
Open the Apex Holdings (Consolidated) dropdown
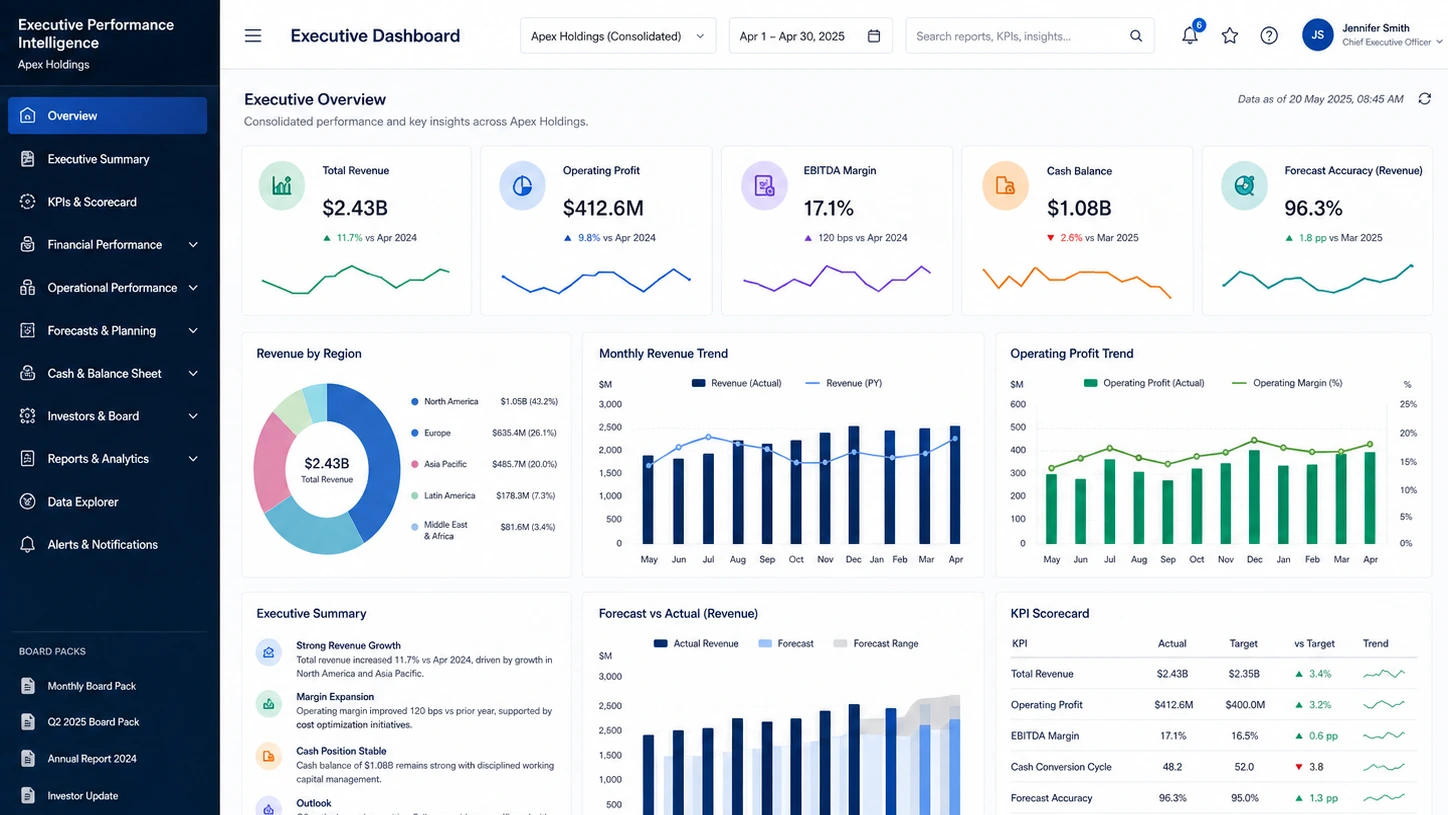click(x=618, y=36)
